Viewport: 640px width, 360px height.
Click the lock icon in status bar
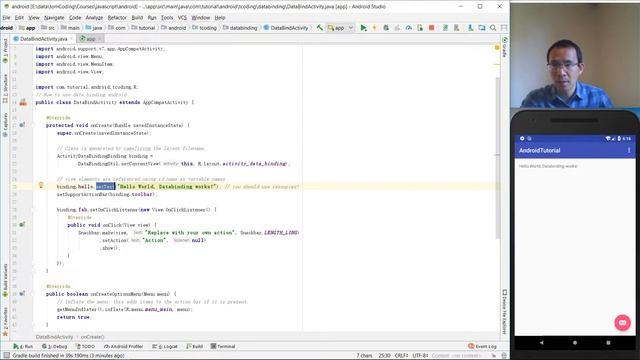(x=493, y=356)
